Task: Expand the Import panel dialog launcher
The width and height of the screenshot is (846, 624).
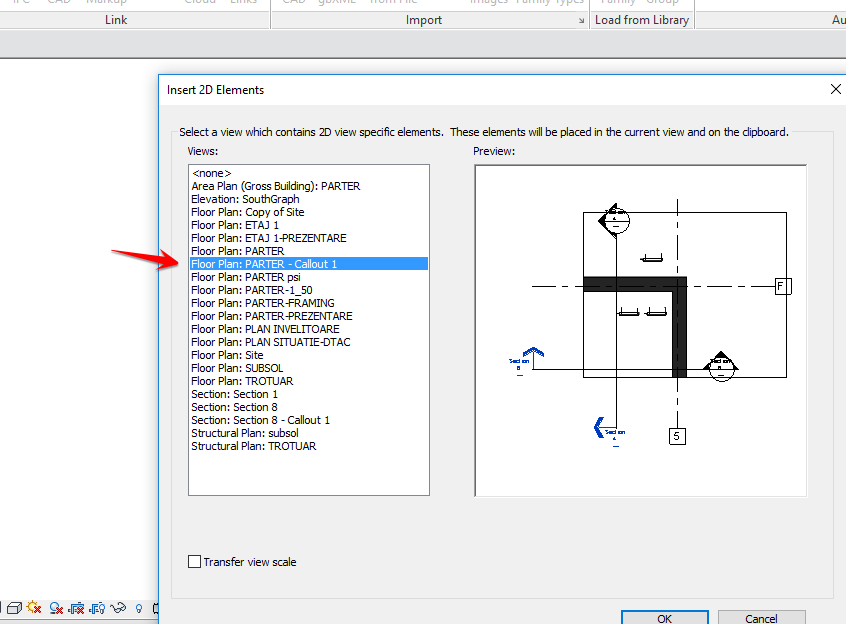Action: [583, 19]
